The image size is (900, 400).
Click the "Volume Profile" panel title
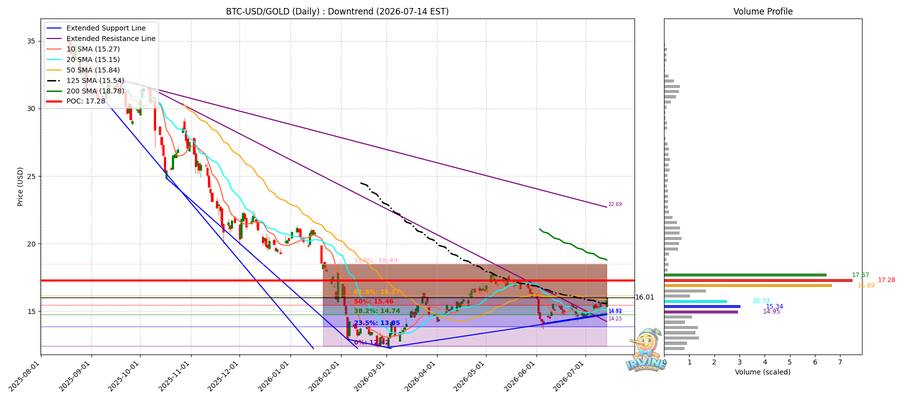[763, 11]
